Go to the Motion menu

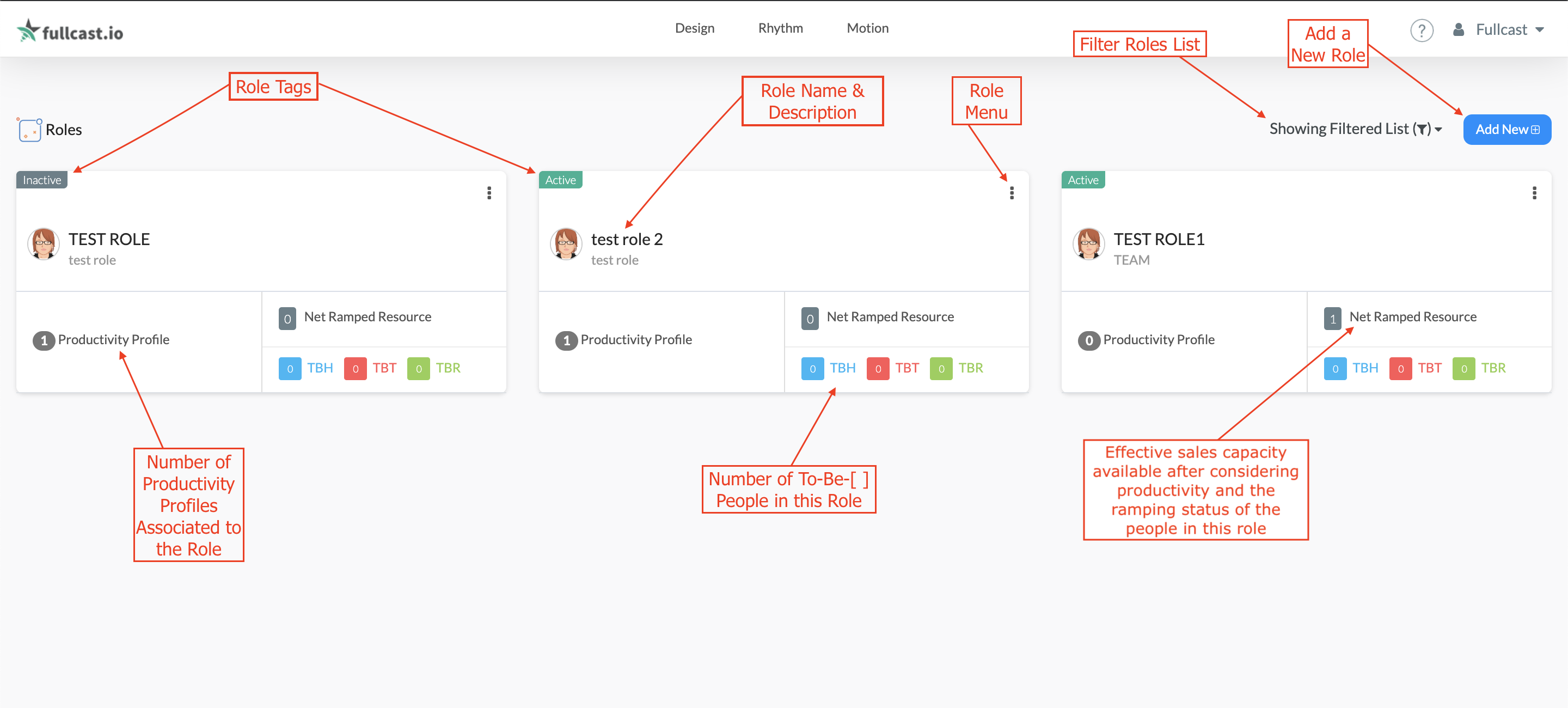[867, 28]
